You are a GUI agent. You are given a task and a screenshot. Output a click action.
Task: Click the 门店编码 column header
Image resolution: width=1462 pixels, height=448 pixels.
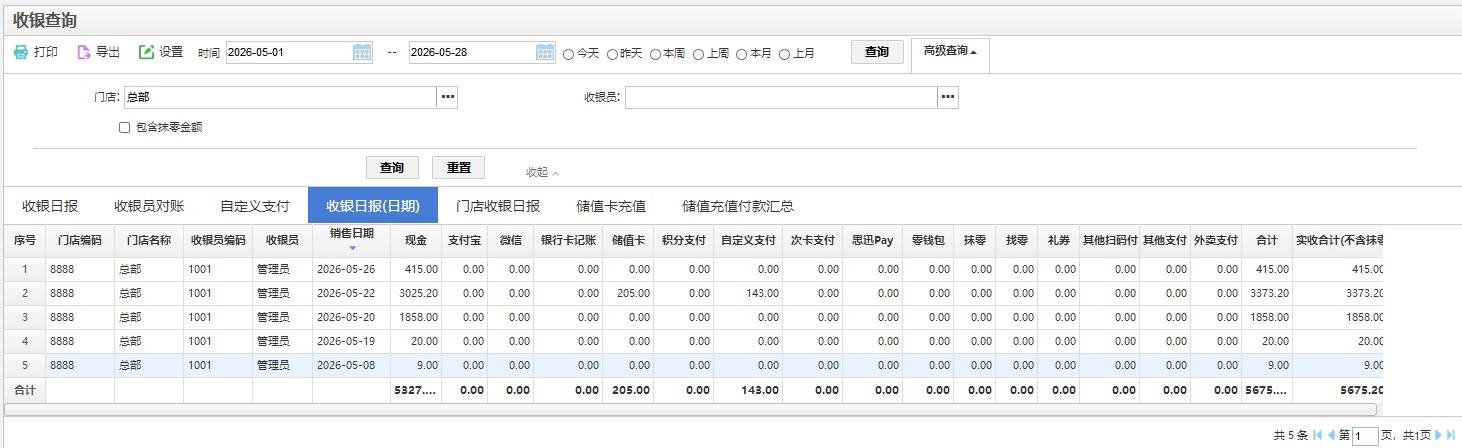pyautogui.click(x=80, y=240)
